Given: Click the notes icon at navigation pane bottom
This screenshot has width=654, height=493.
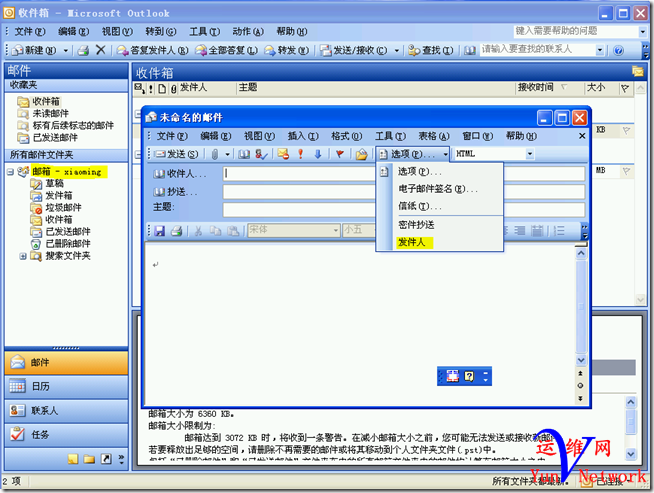Looking at the screenshot, I should [x=73, y=459].
